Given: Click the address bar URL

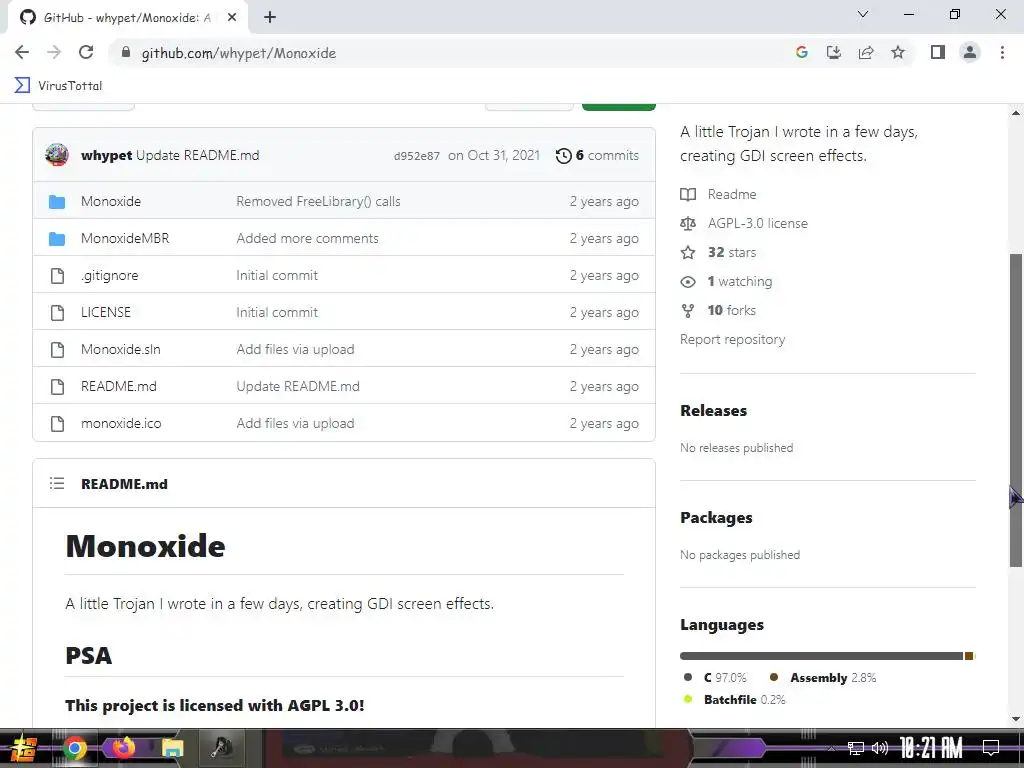Looking at the screenshot, I should click(238, 53).
